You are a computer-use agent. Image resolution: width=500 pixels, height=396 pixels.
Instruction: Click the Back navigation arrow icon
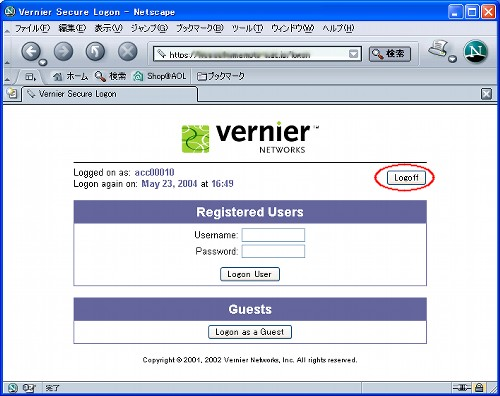tap(31, 52)
